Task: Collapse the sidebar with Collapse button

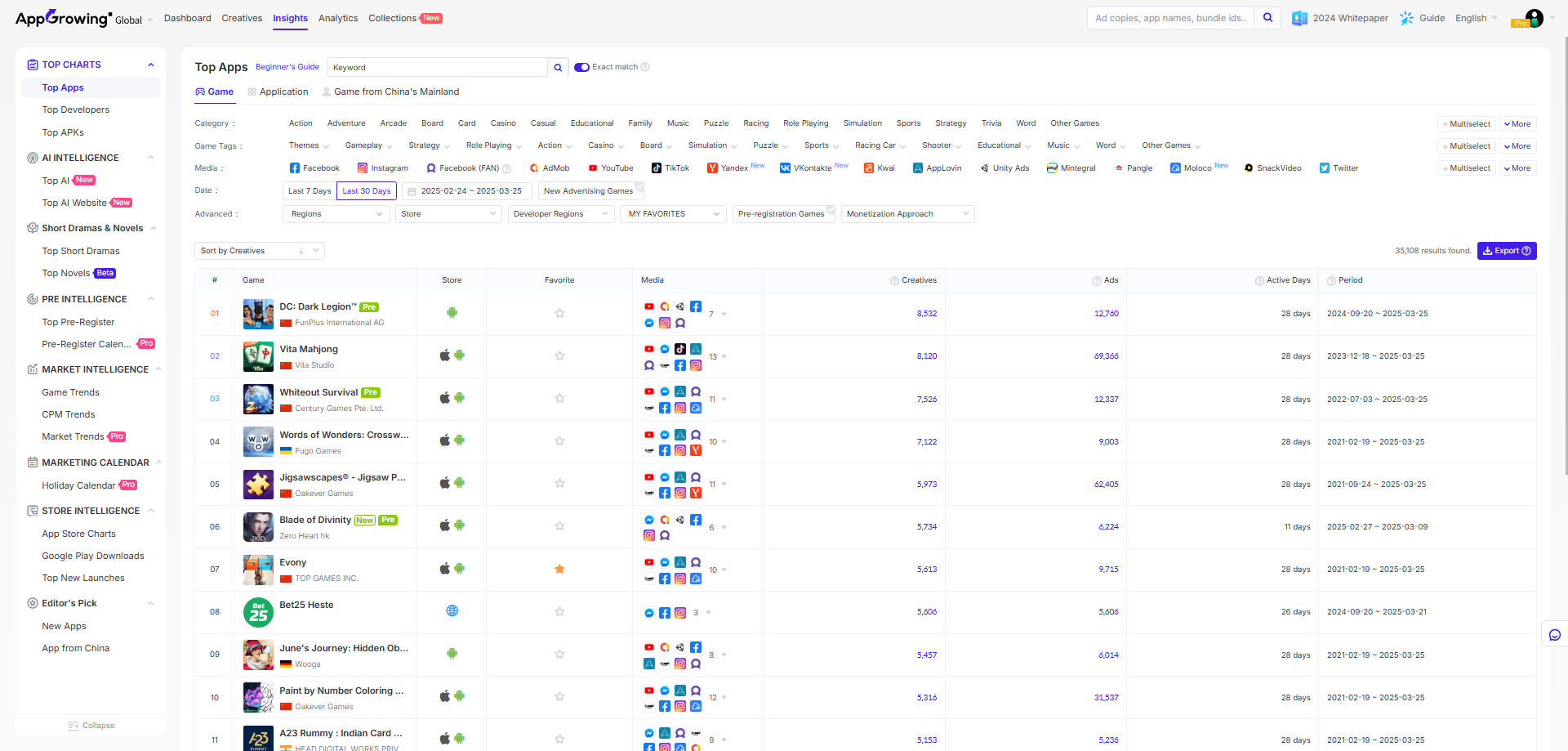Action: (x=91, y=726)
